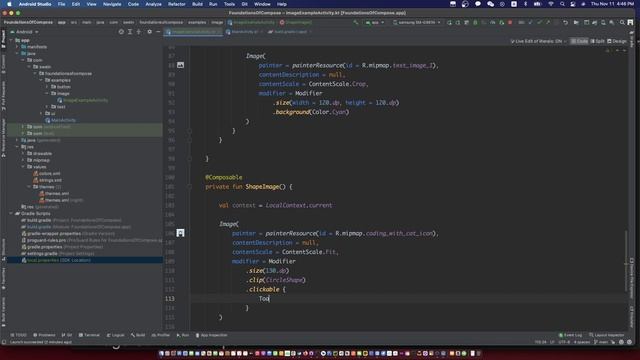640x360 pixels.
Task: Switch to build.gradle editor tab
Action: 289,31
